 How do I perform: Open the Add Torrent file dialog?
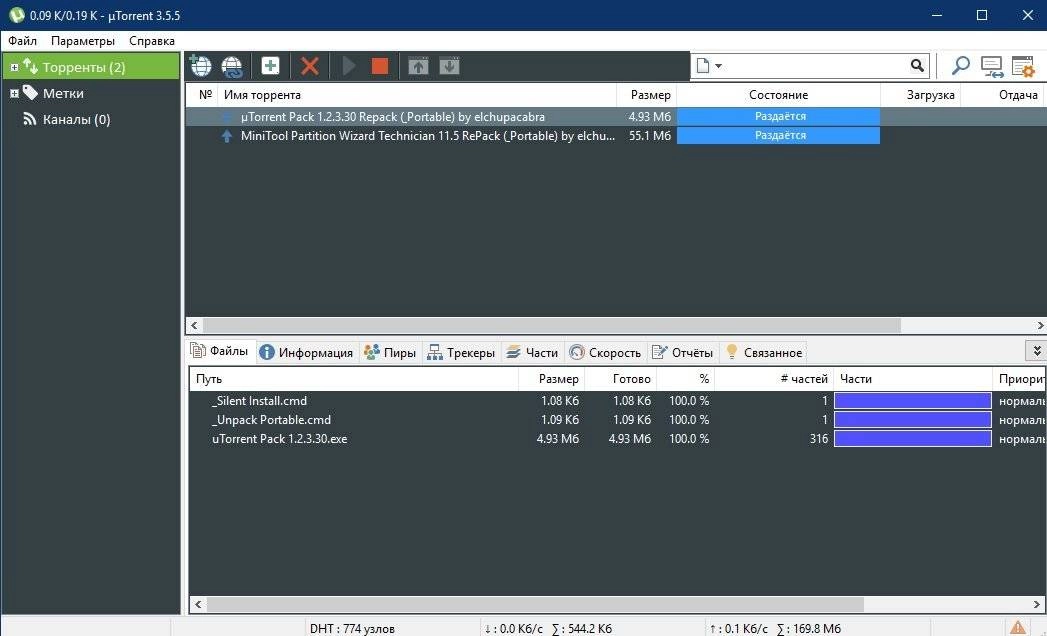click(270, 65)
